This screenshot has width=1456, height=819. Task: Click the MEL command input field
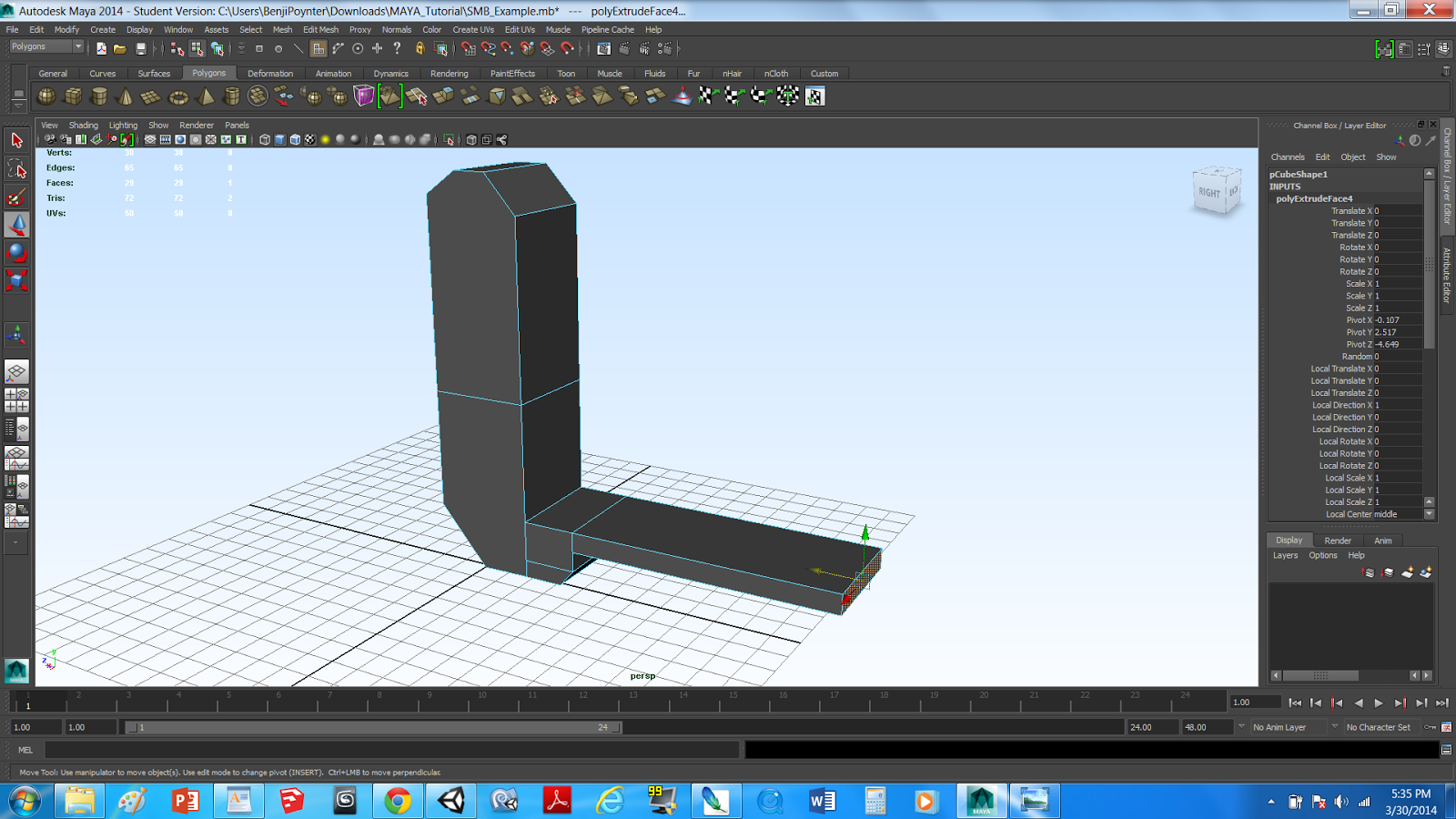(392, 750)
